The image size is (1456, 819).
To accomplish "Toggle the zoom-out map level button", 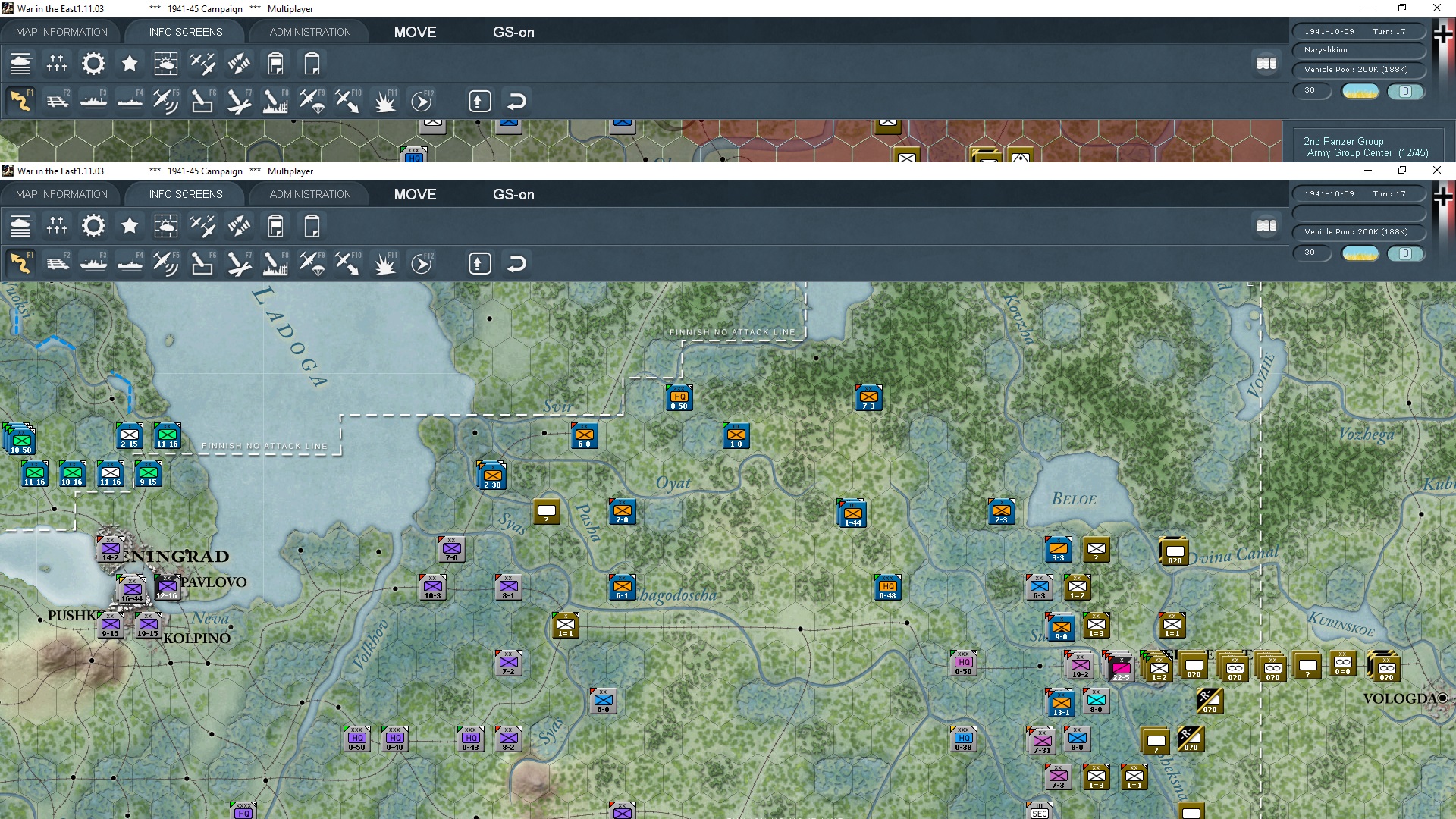I will (479, 263).
